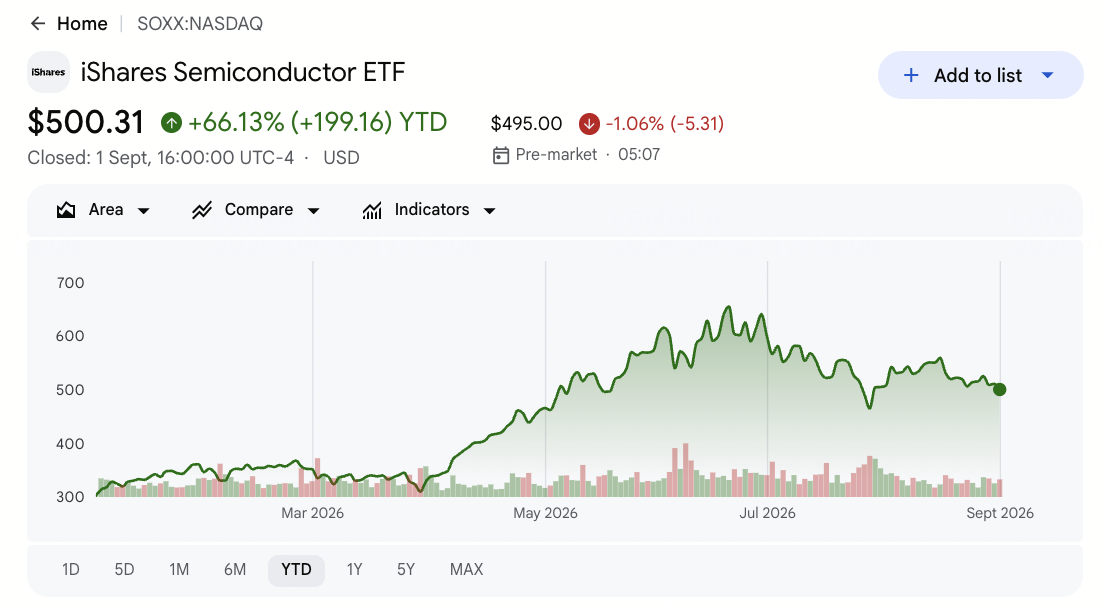The image size is (1104, 606).
Task: Click the Area chart type icon
Action: [66, 210]
